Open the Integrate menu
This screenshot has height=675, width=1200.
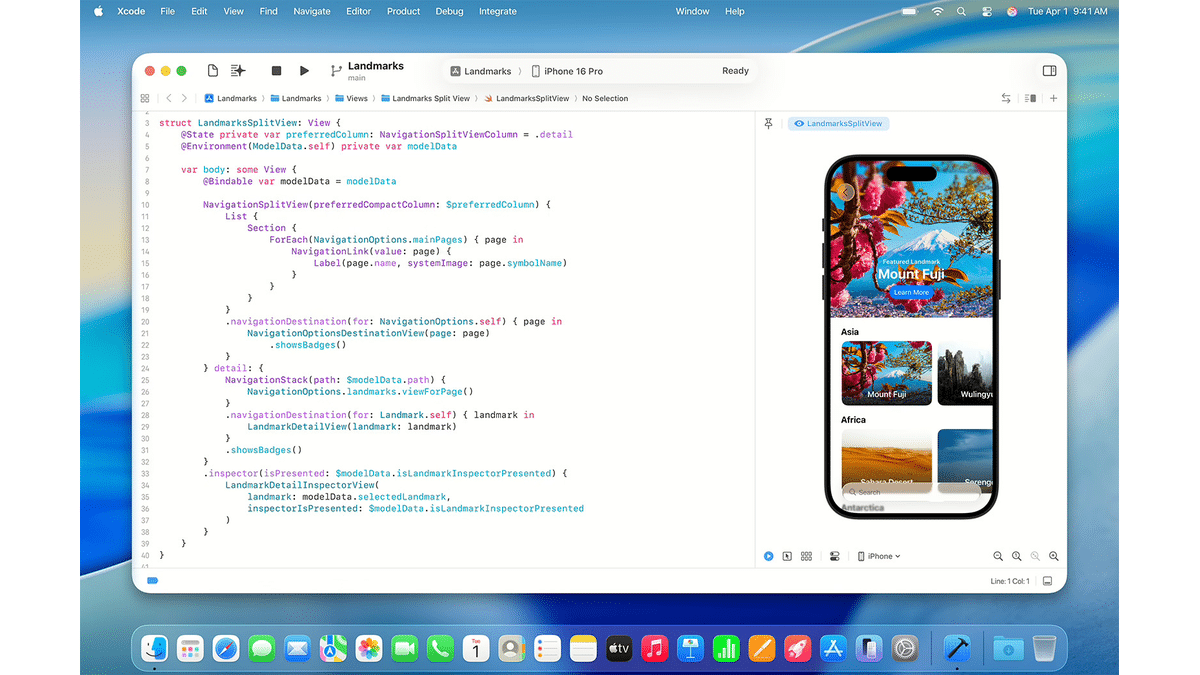coord(497,11)
